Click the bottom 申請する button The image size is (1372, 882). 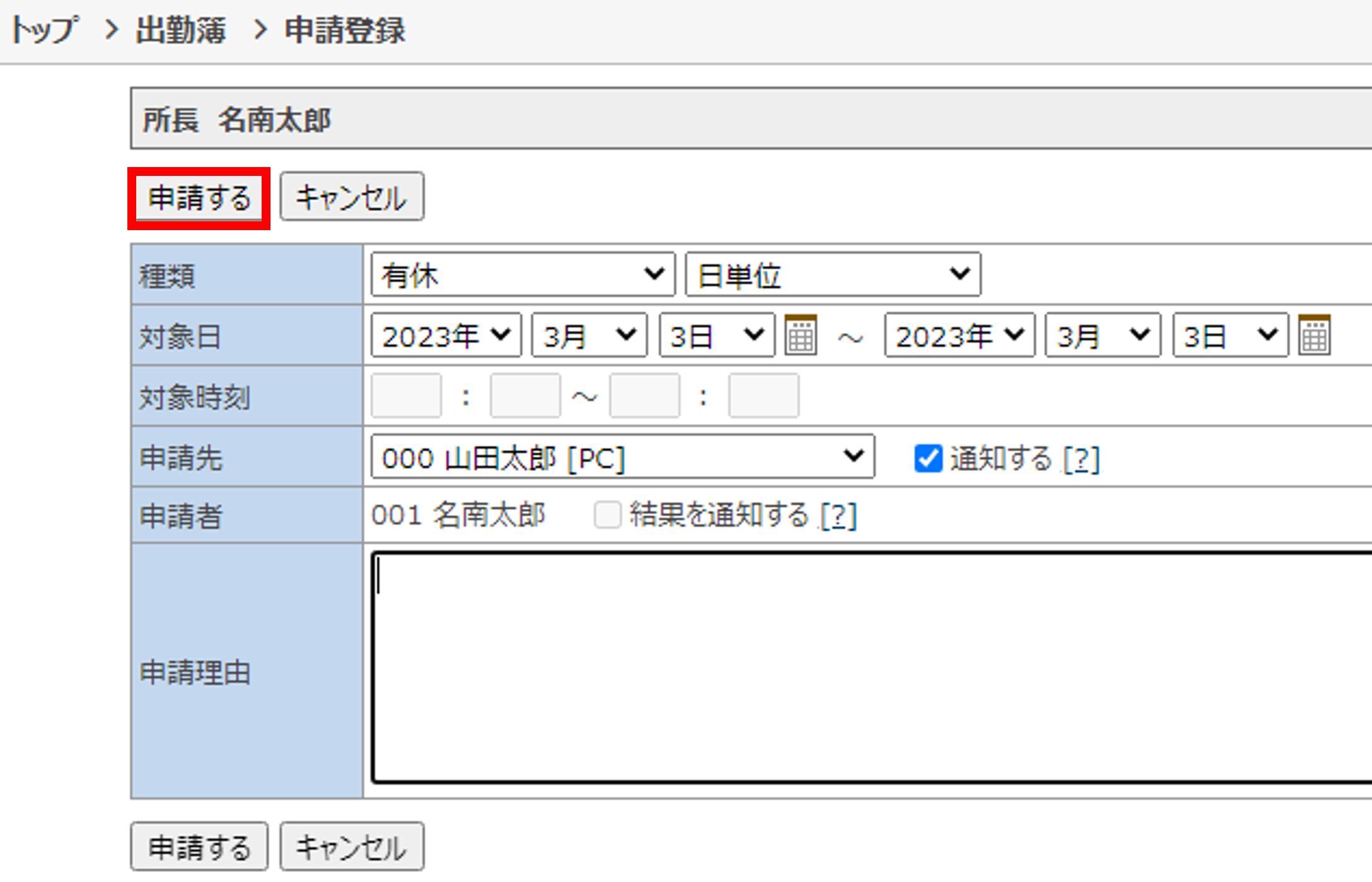click(x=199, y=847)
